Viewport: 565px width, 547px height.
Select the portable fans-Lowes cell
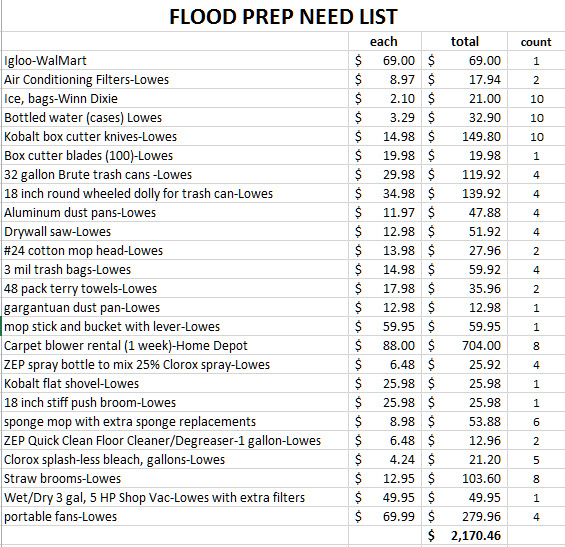pyautogui.click(x=175, y=516)
